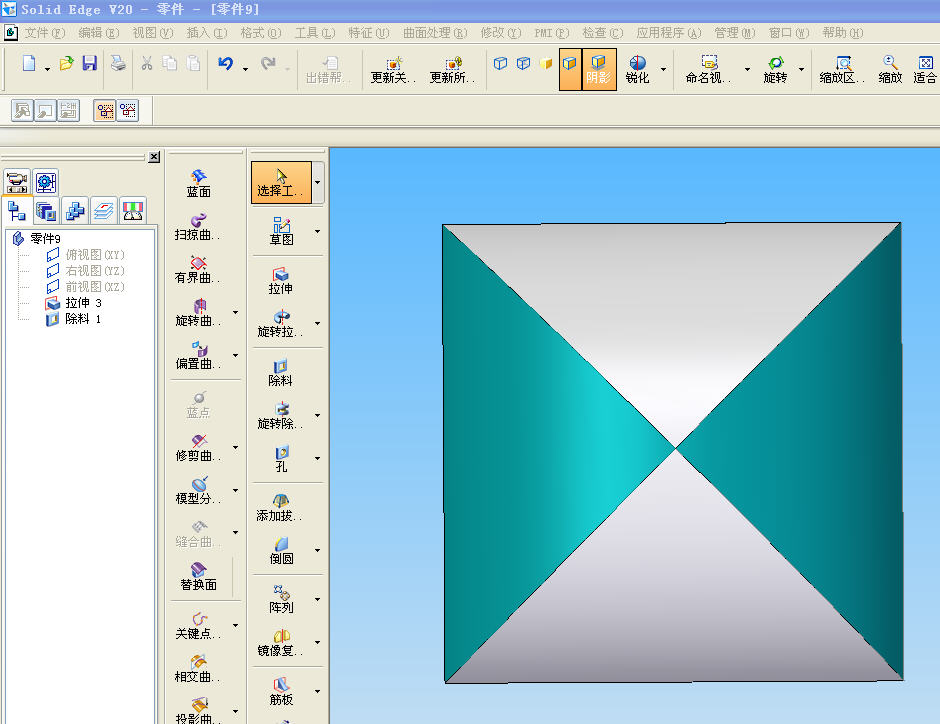
Task: Click the 添加拔 add draft tool
Action: click(x=280, y=508)
